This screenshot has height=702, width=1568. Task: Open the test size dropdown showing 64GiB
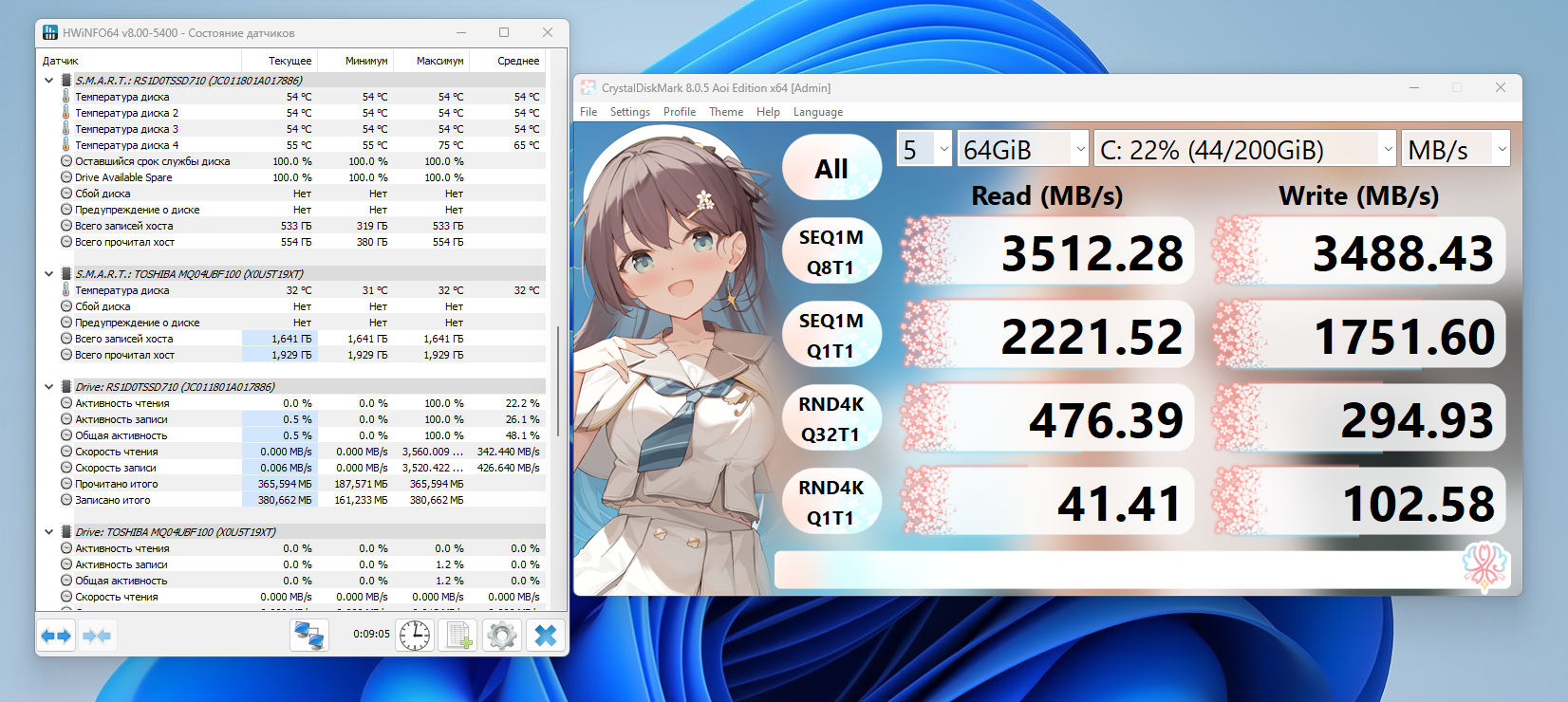1023,149
